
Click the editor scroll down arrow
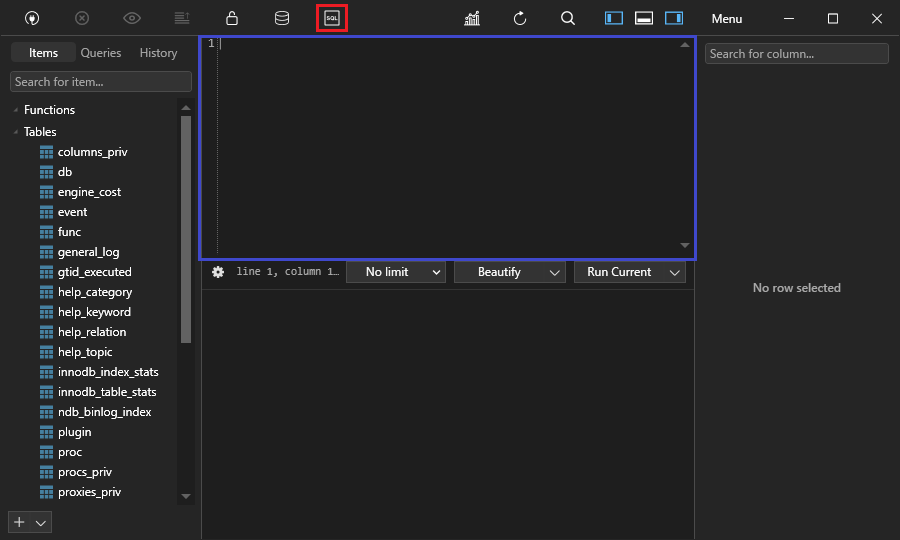pyautogui.click(x=685, y=246)
